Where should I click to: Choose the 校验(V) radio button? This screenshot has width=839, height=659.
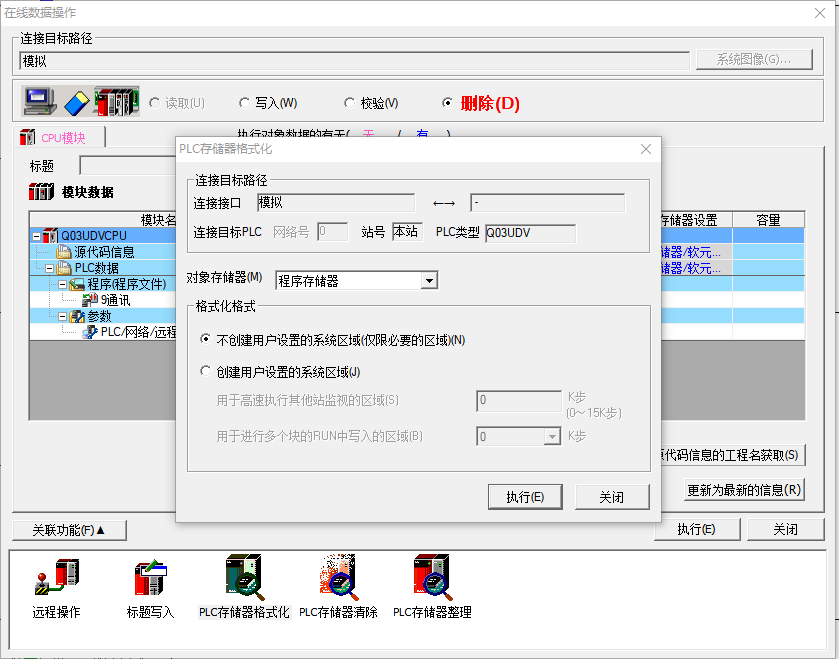pos(350,103)
